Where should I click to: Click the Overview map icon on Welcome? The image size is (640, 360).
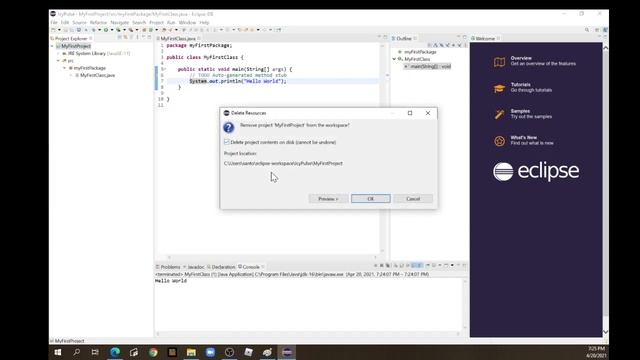[499, 62]
